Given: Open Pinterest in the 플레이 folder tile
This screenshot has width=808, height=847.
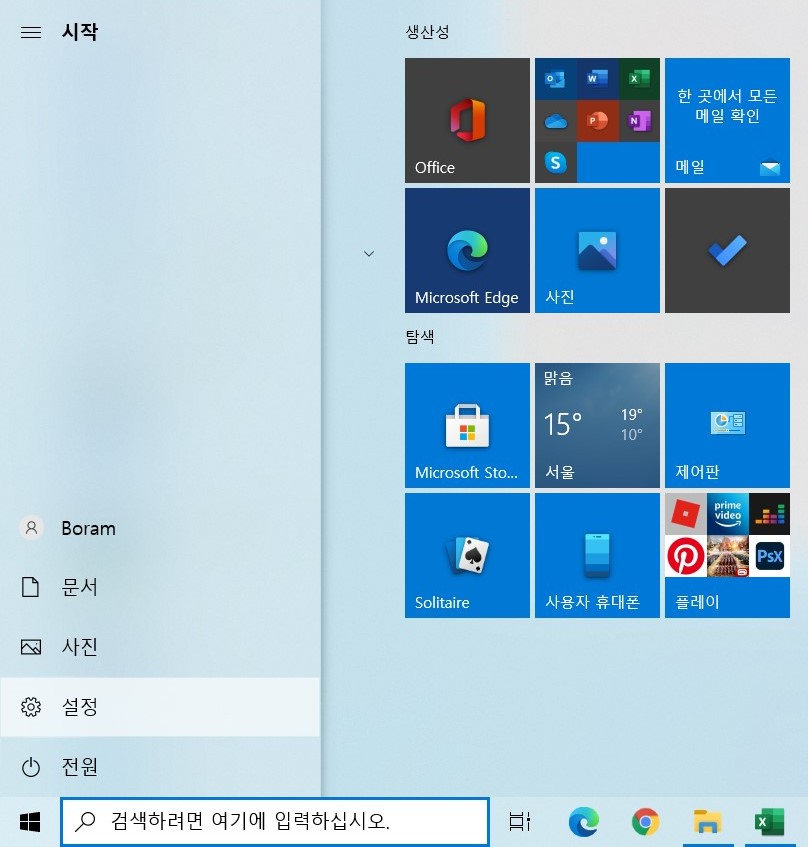Looking at the screenshot, I should point(685,556).
